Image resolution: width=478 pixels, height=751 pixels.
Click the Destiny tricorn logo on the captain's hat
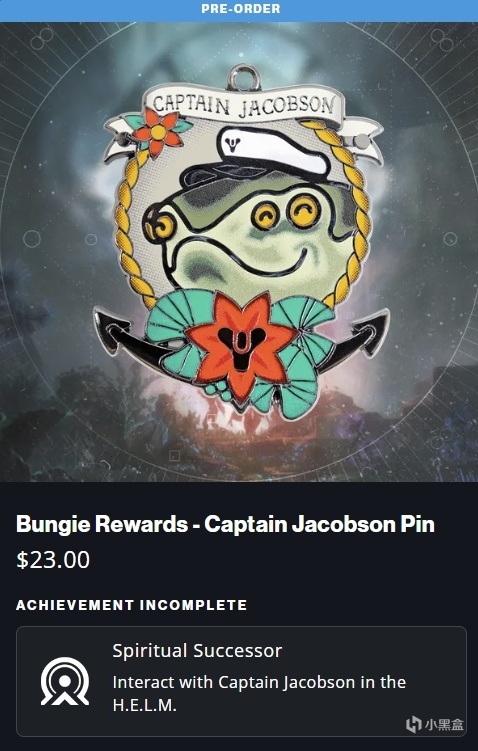pyautogui.click(x=233, y=144)
